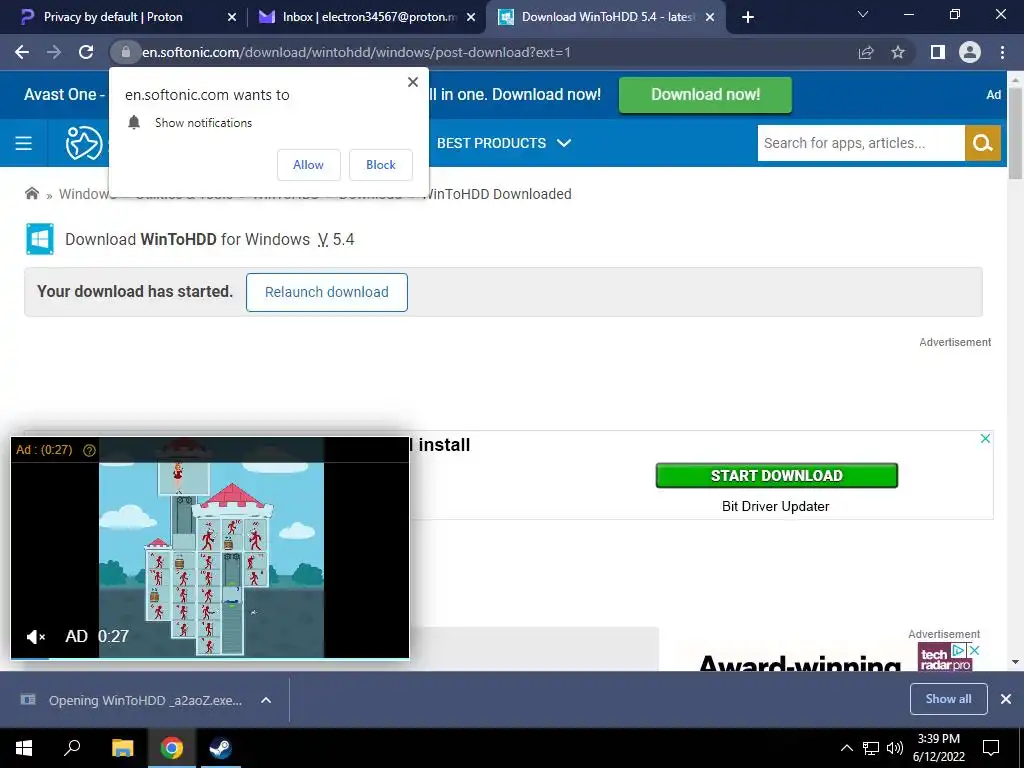Expand download item options chevron
Image resolution: width=1024 pixels, height=768 pixels.
pyautogui.click(x=266, y=700)
